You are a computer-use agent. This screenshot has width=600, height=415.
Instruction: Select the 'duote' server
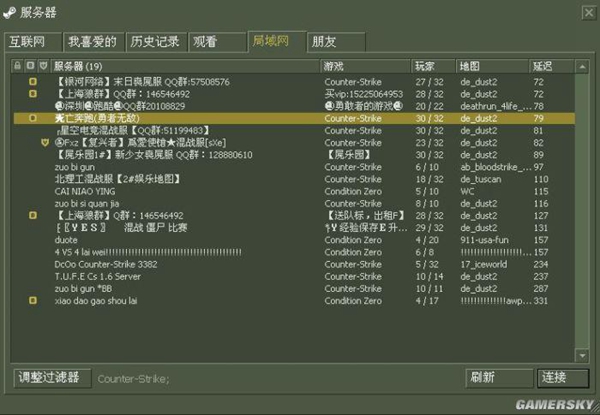click(294, 240)
